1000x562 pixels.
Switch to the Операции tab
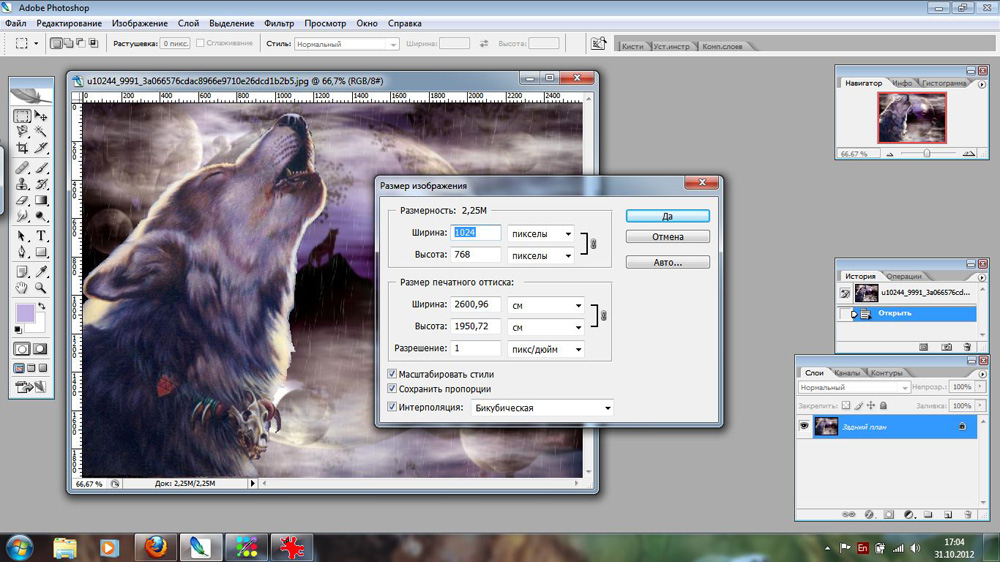[904, 276]
